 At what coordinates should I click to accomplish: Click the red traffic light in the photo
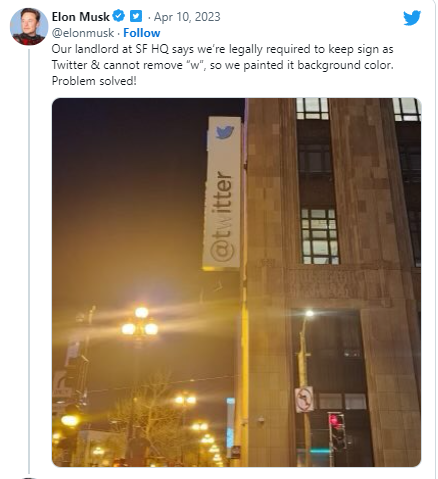pyautogui.click(x=333, y=419)
